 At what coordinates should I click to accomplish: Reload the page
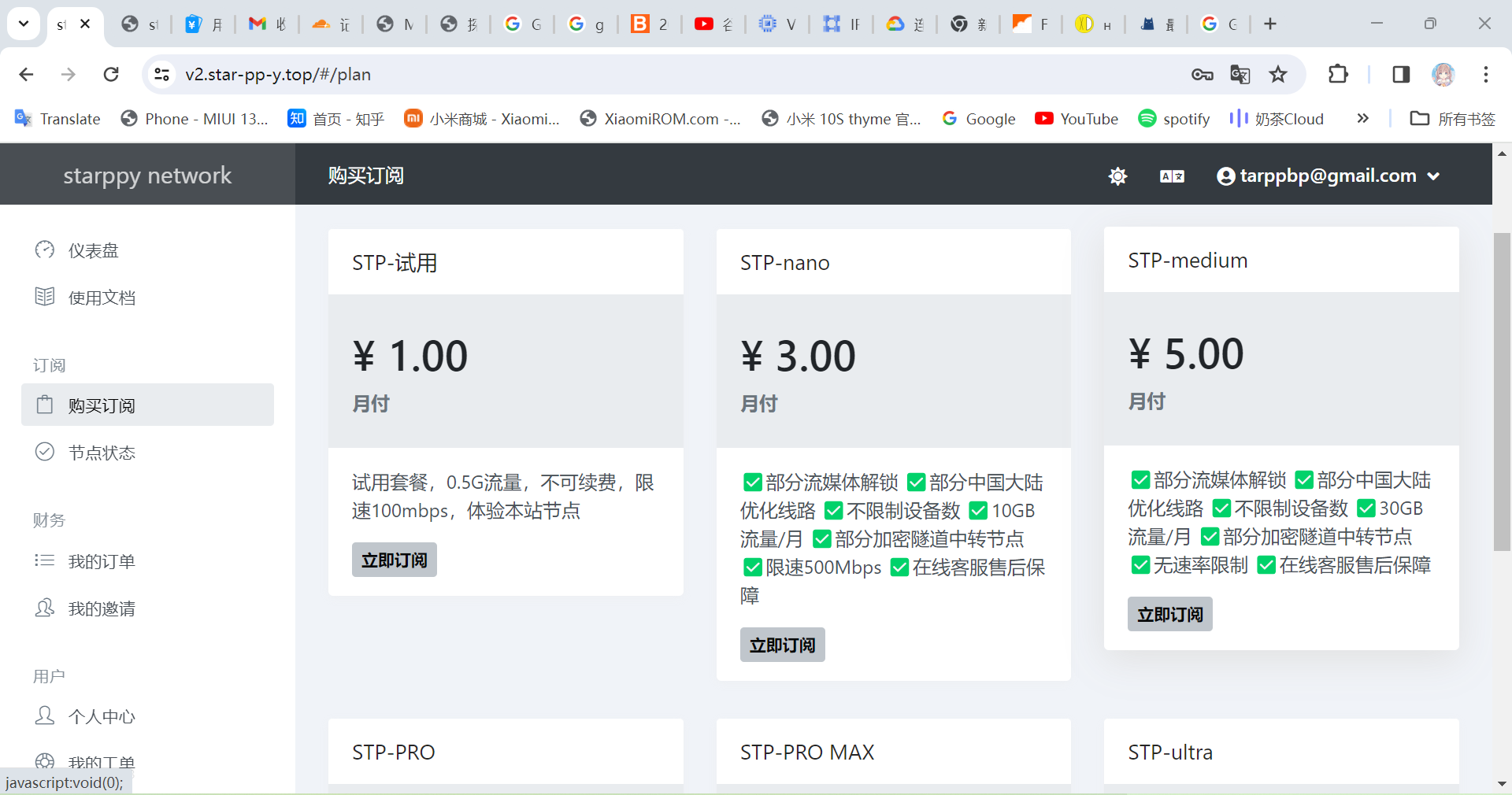[111, 74]
